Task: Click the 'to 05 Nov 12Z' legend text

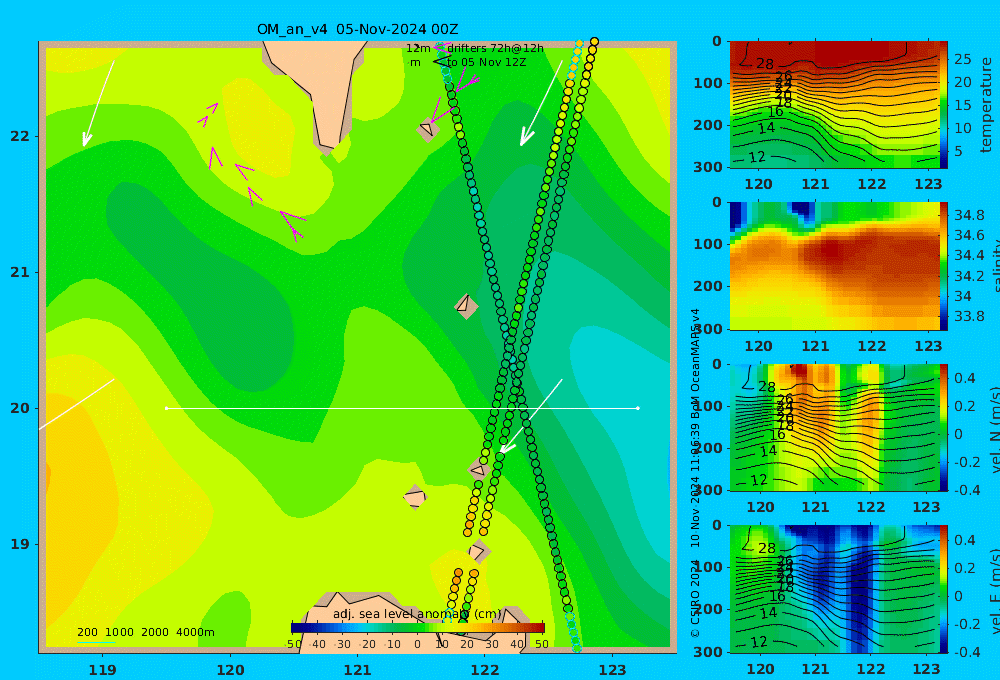Action: tap(487, 63)
